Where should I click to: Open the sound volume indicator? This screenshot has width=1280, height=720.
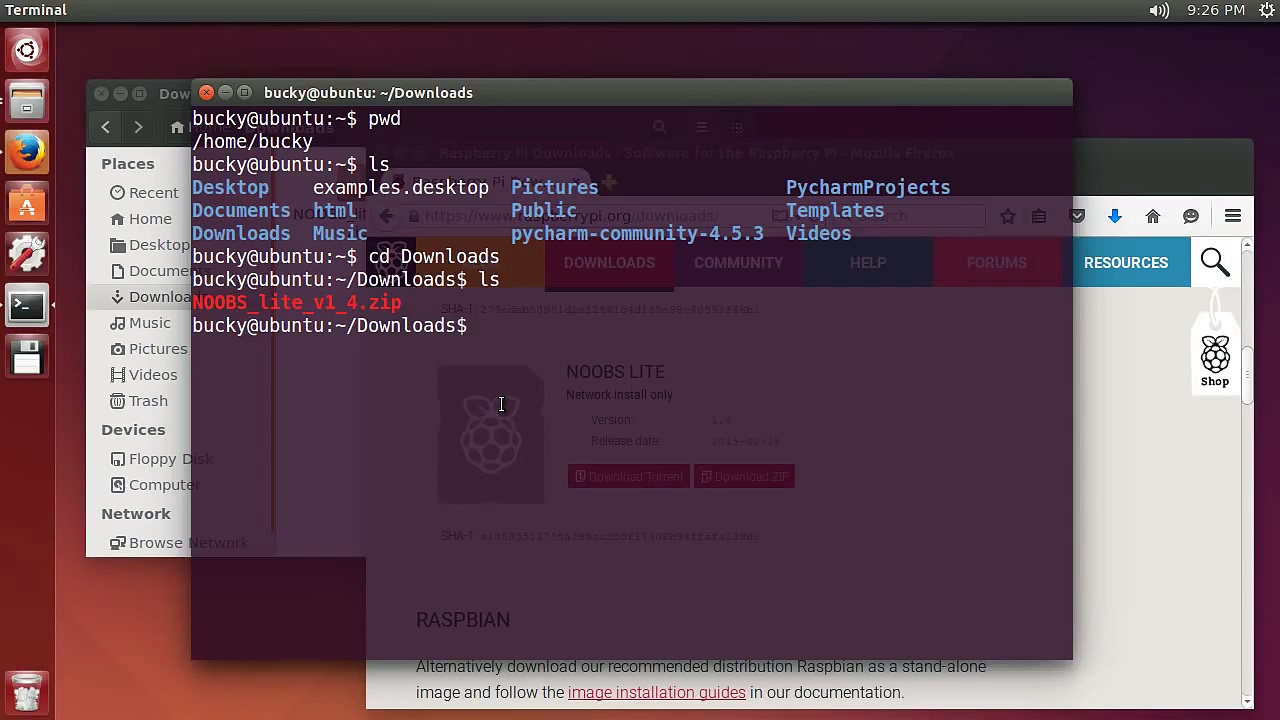(1159, 10)
